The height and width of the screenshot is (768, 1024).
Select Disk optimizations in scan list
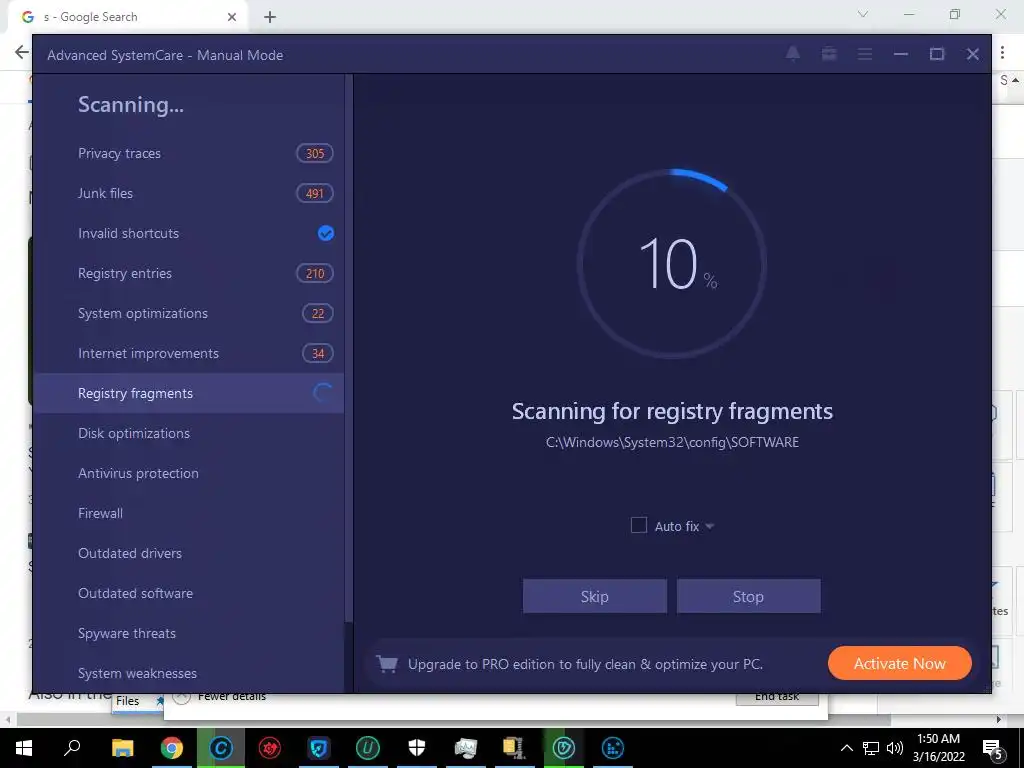point(188,433)
